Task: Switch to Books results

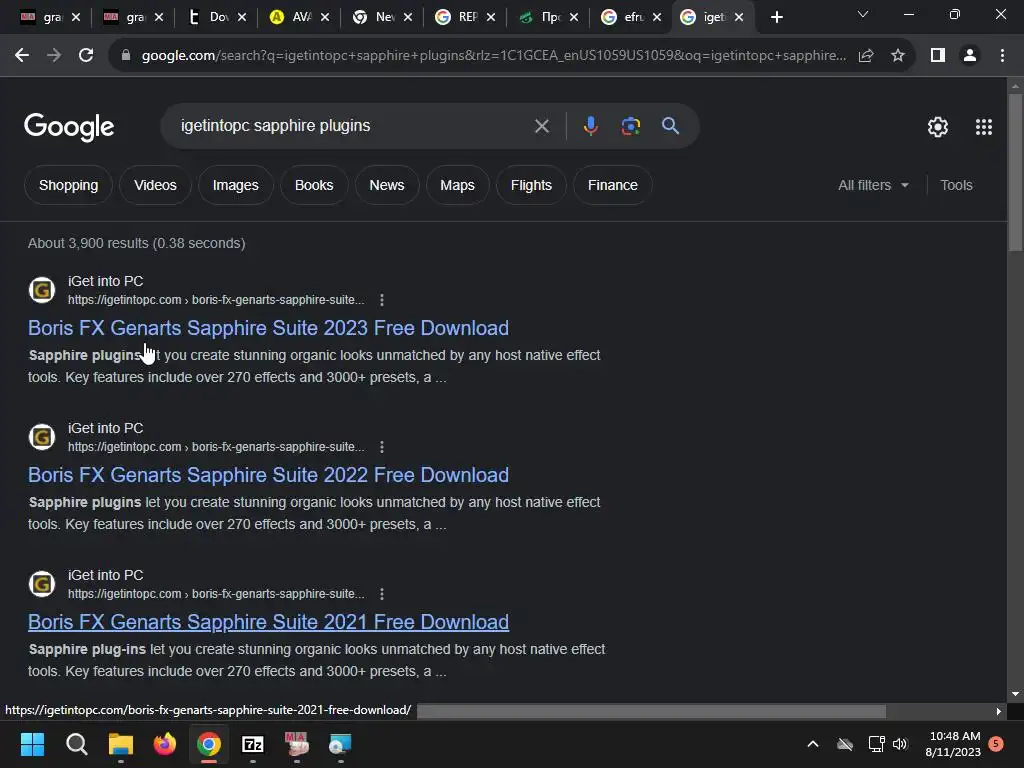Action: tap(314, 185)
